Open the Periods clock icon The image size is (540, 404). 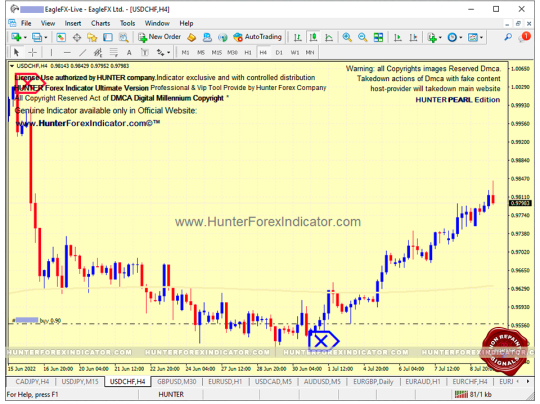(x=452, y=37)
